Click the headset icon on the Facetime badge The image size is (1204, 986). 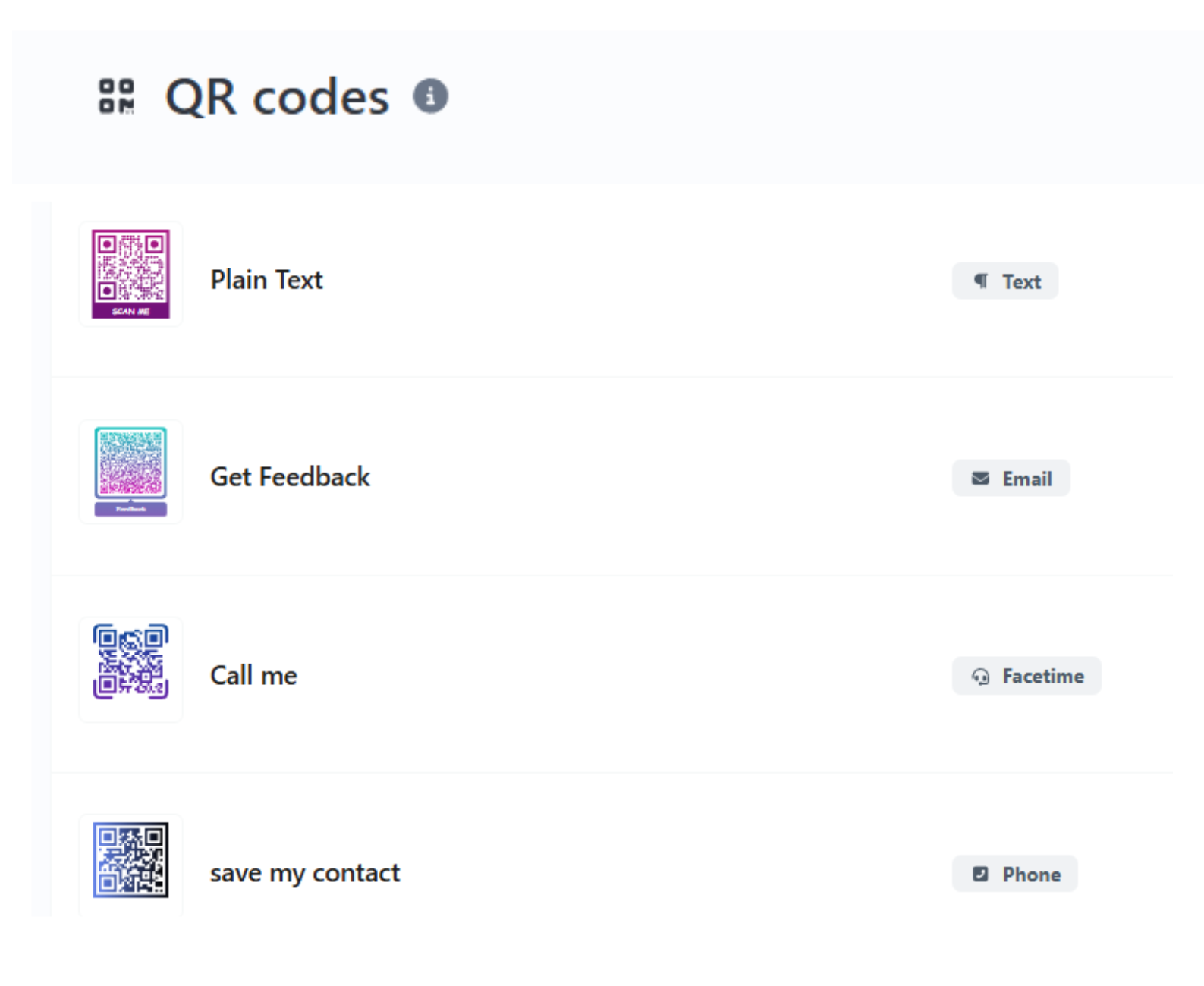pos(980,676)
